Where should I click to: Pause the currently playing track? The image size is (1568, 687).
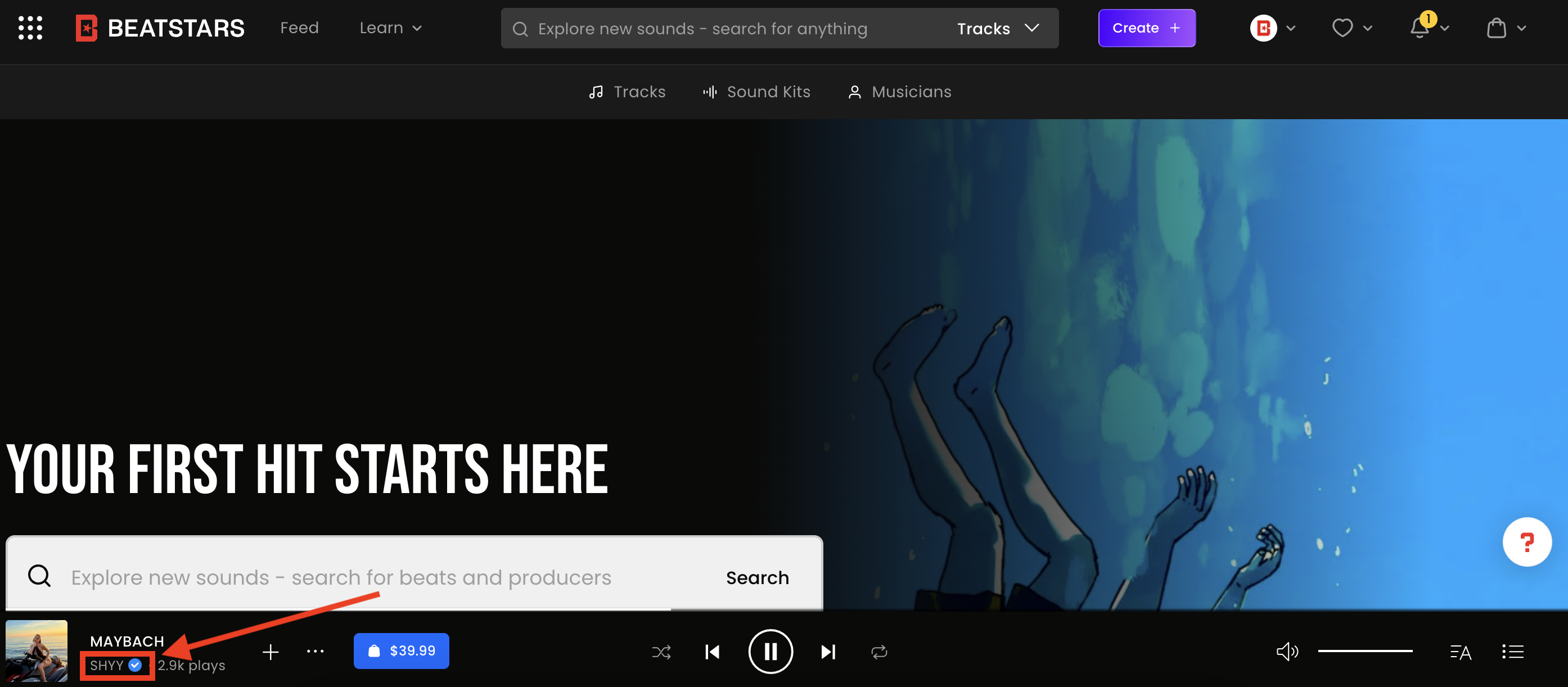tap(771, 651)
